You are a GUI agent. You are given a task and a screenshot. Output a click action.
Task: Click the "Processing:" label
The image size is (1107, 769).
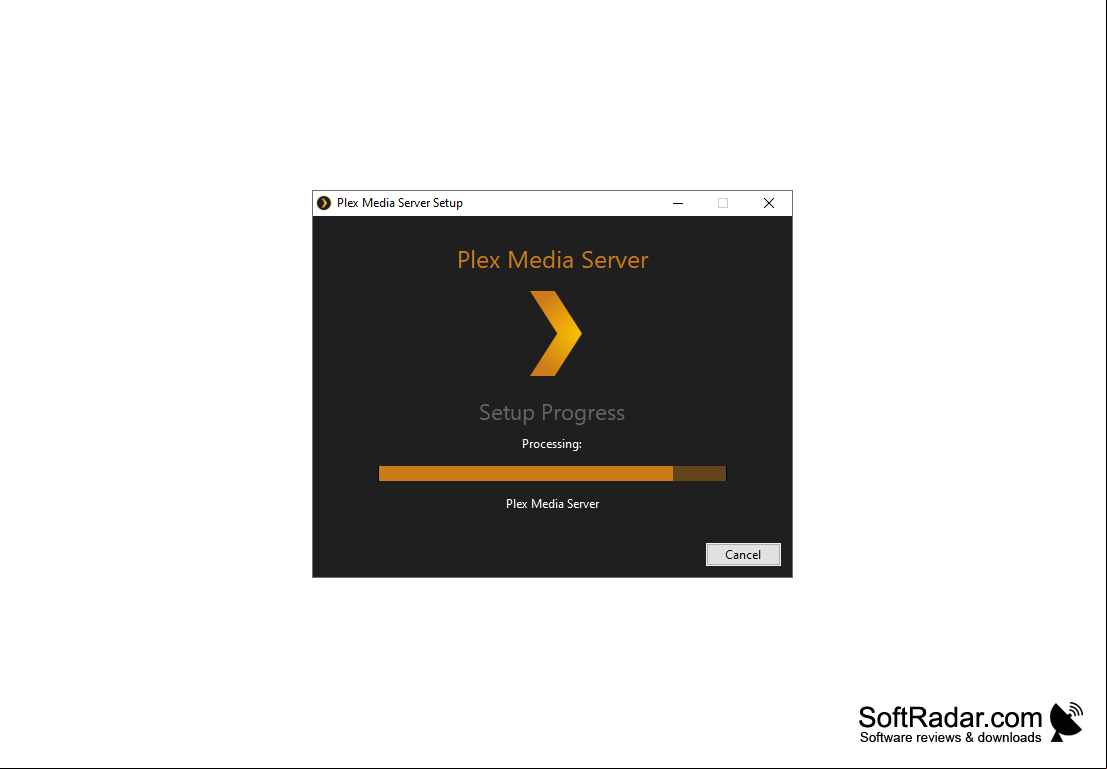[x=552, y=444]
